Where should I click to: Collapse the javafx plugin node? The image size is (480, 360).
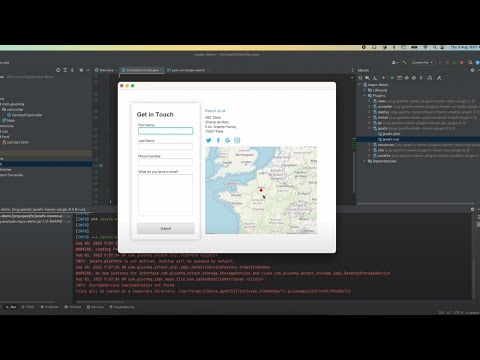pyautogui.click(x=369, y=128)
